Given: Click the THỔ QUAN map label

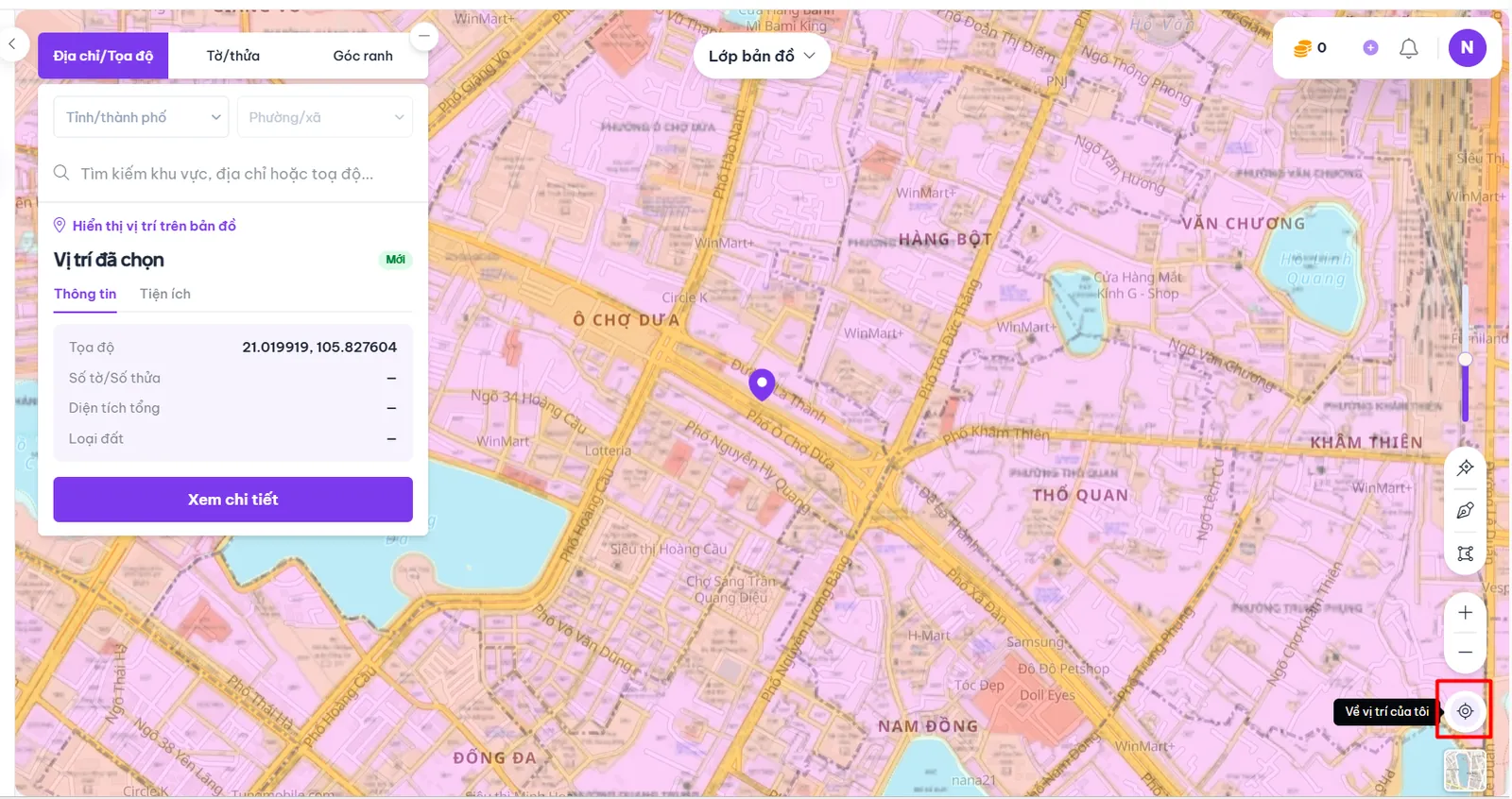Looking at the screenshot, I should 1080,495.
